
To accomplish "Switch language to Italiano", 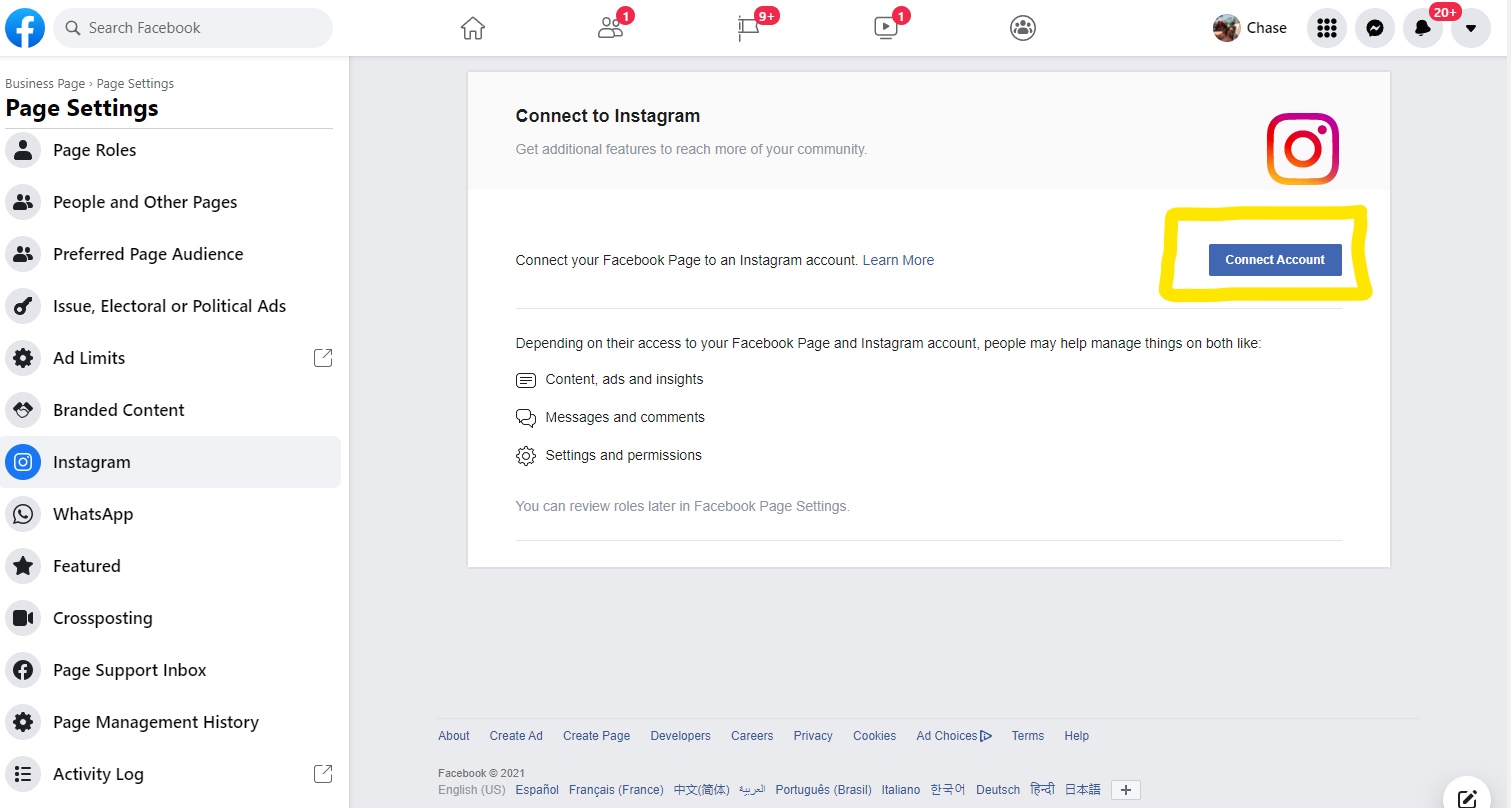I will [x=900, y=790].
